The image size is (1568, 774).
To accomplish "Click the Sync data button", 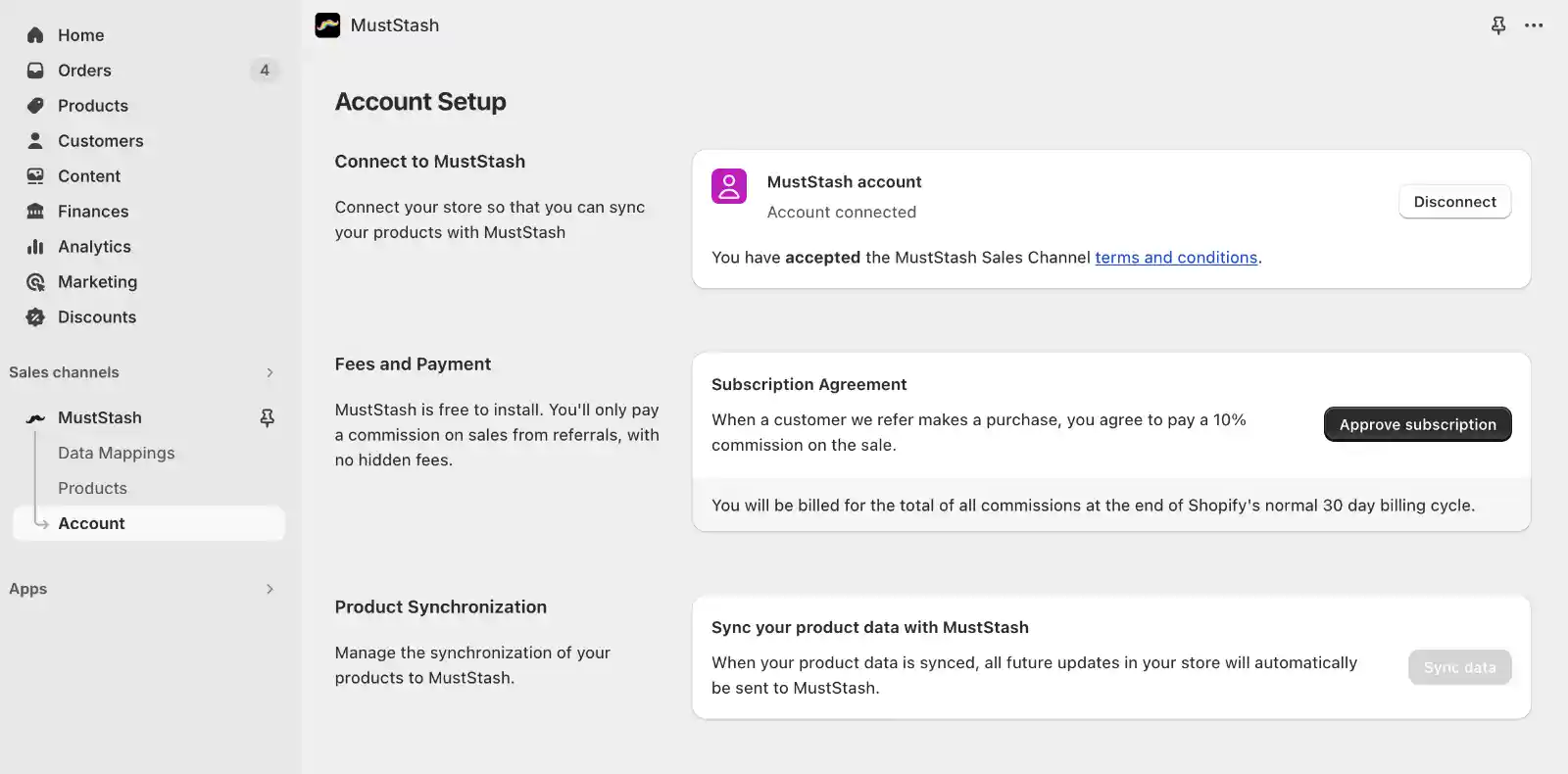I will tap(1459, 667).
